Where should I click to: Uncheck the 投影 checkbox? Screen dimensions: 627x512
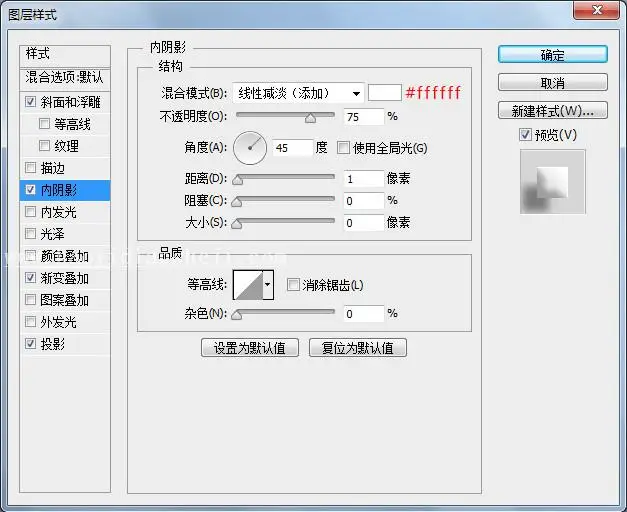(x=30, y=344)
